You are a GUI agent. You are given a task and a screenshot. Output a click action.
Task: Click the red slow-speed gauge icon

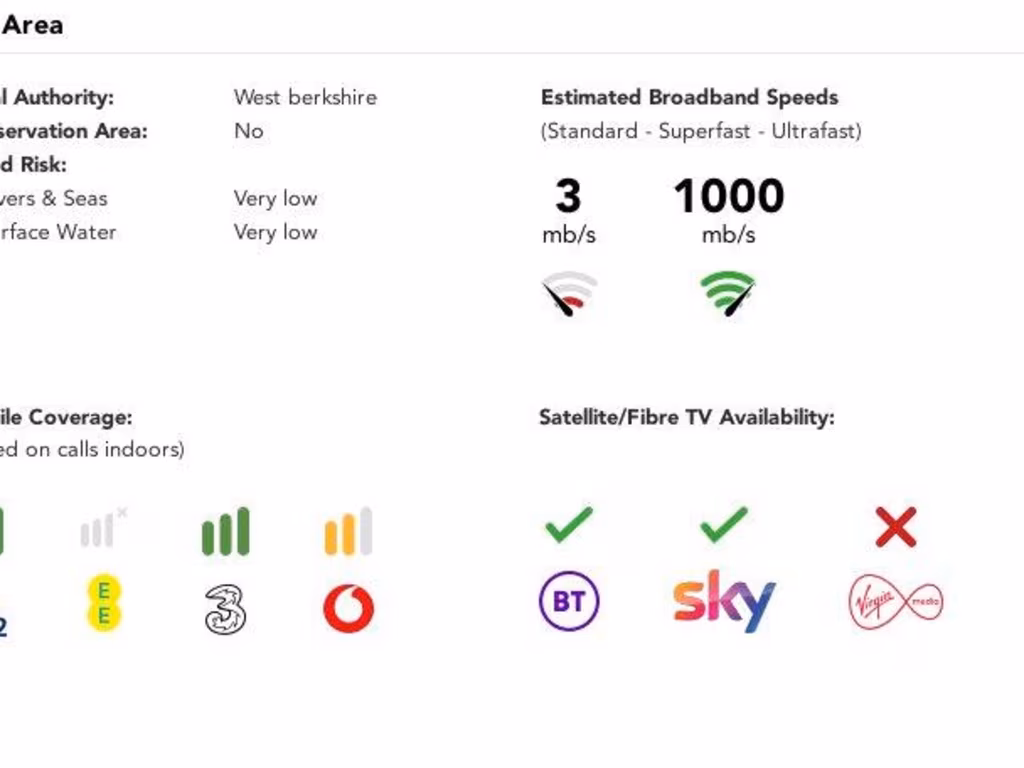(569, 294)
